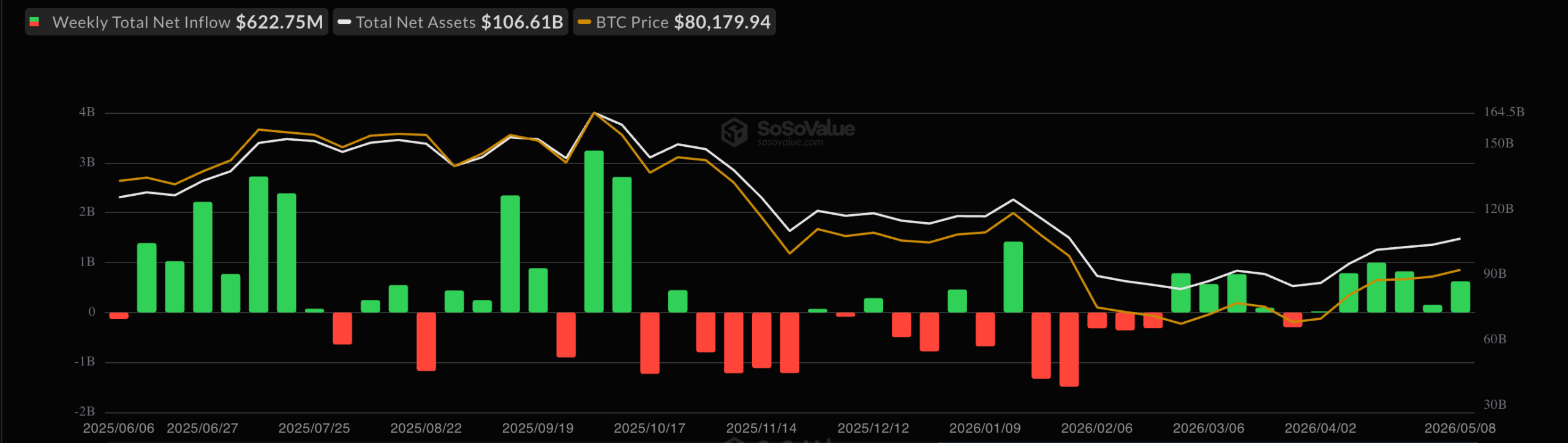Click the white Total Net Assets marker
1568x443 pixels.
click(x=344, y=22)
